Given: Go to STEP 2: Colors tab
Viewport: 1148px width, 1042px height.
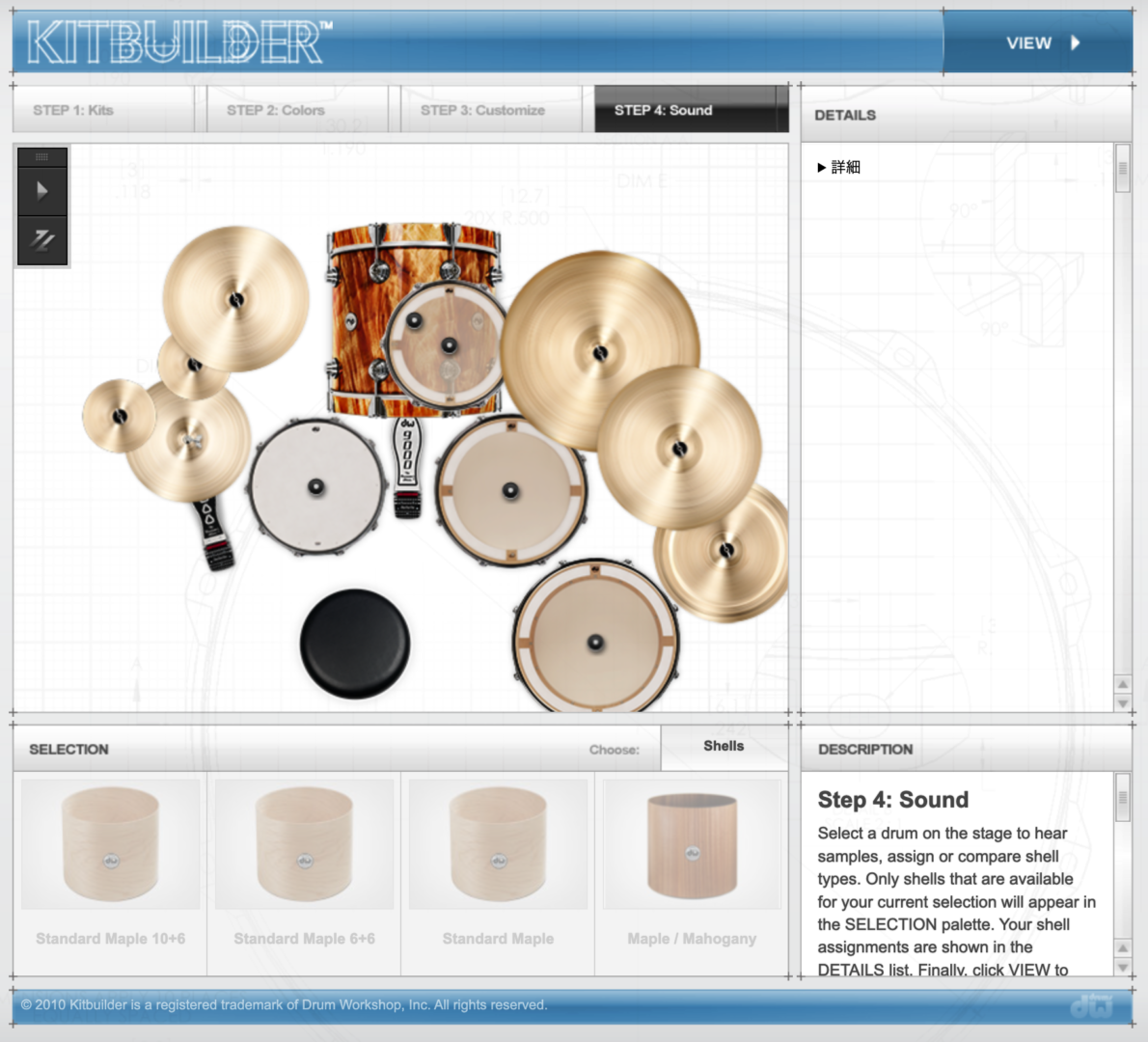Looking at the screenshot, I should 297,110.
